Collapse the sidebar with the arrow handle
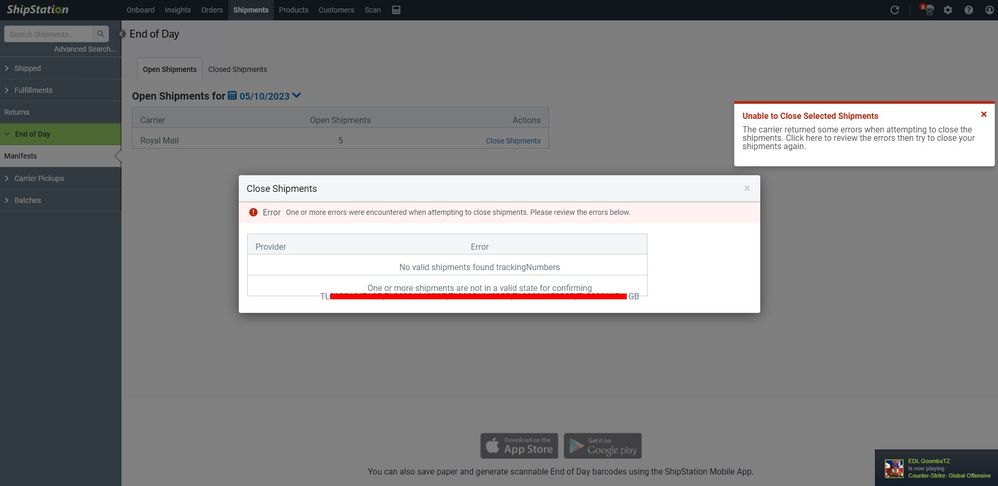The image size is (998, 486). (122, 34)
